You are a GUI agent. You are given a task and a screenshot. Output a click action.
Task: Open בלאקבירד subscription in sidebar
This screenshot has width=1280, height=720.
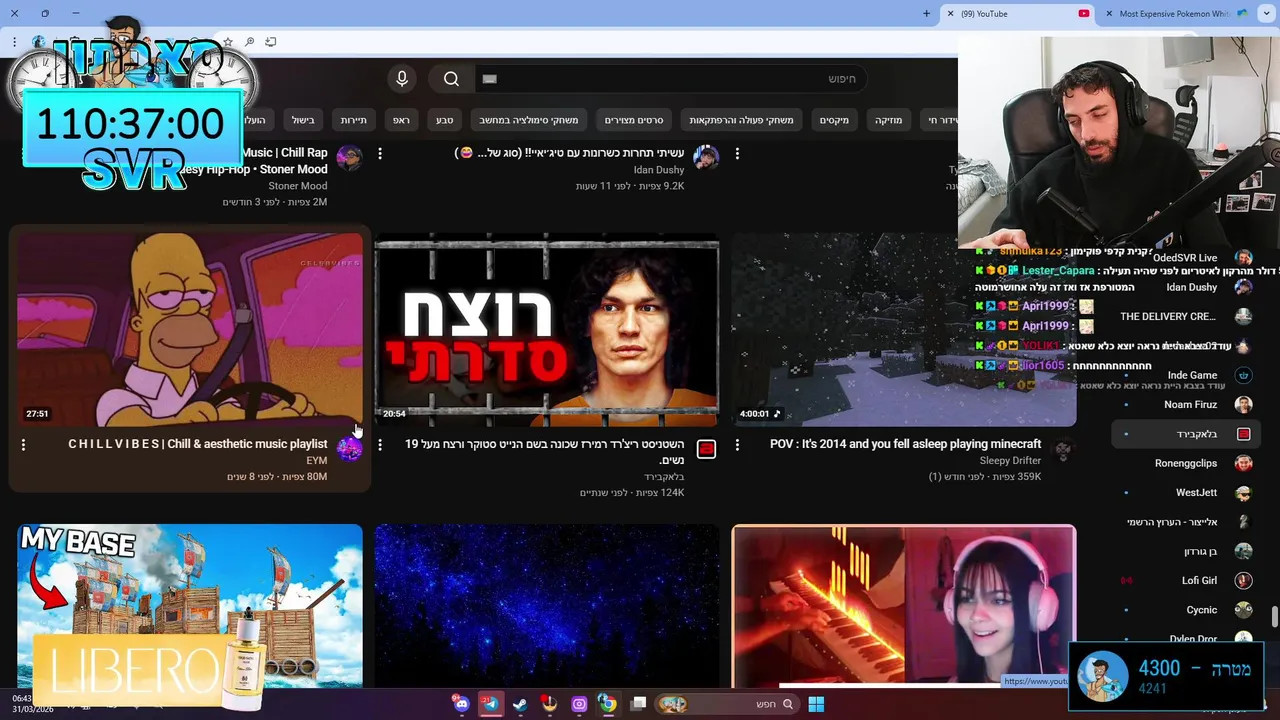(1185, 434)
